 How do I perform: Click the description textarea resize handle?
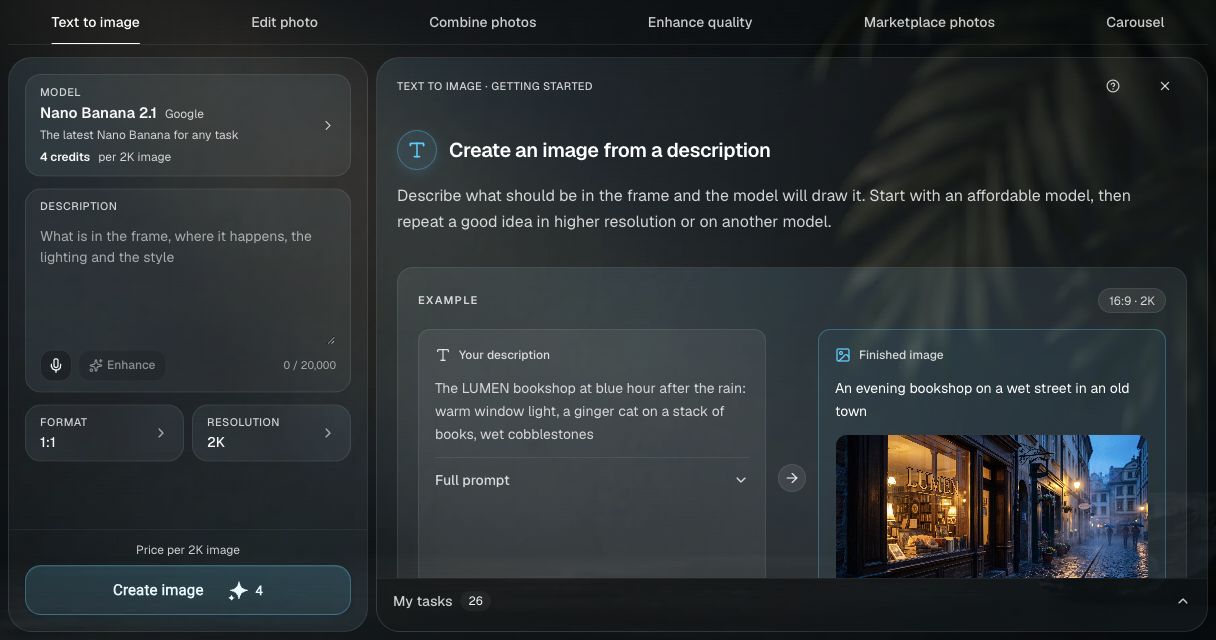331,340
